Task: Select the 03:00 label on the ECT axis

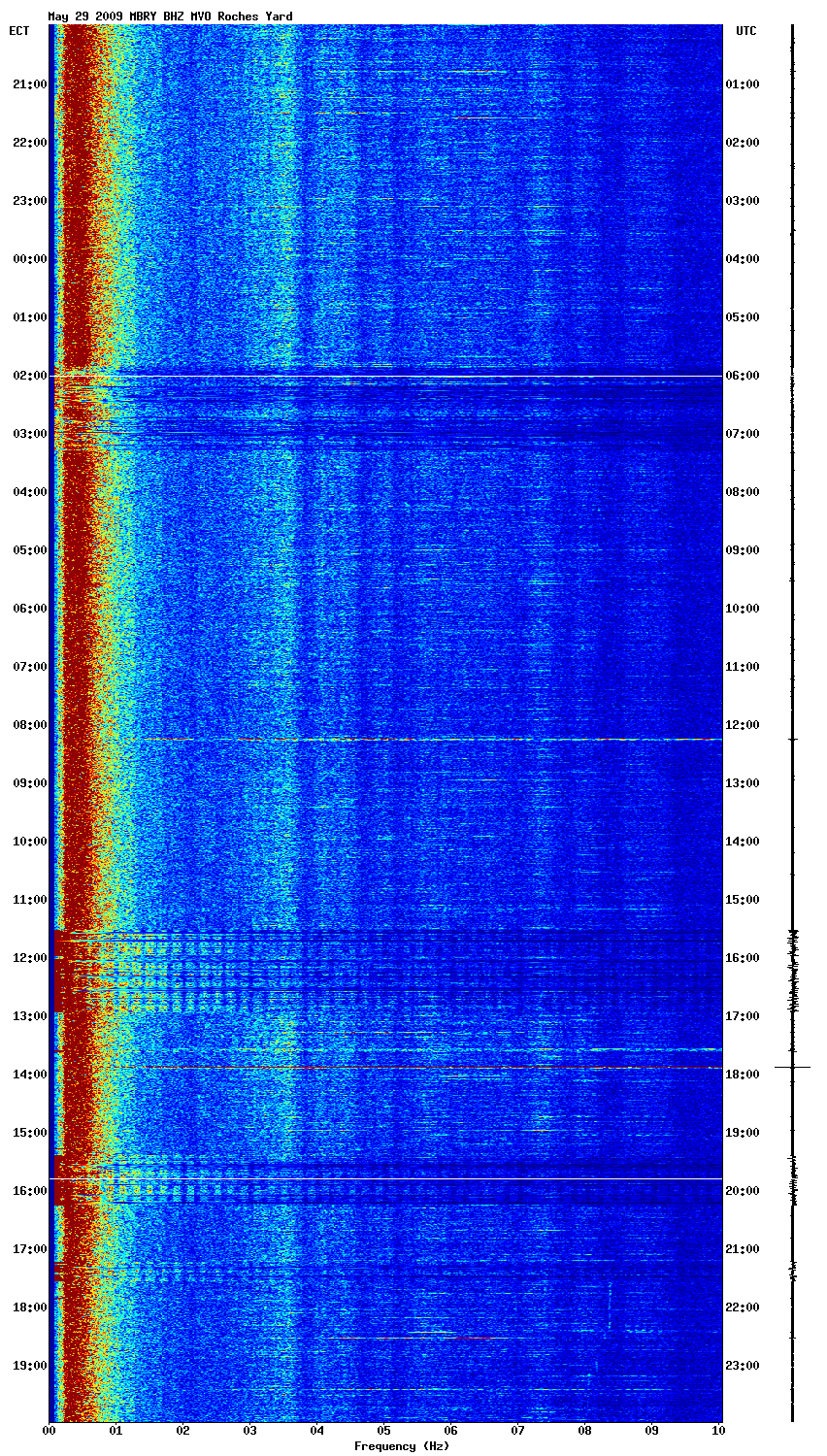Action: click(28, 434)
